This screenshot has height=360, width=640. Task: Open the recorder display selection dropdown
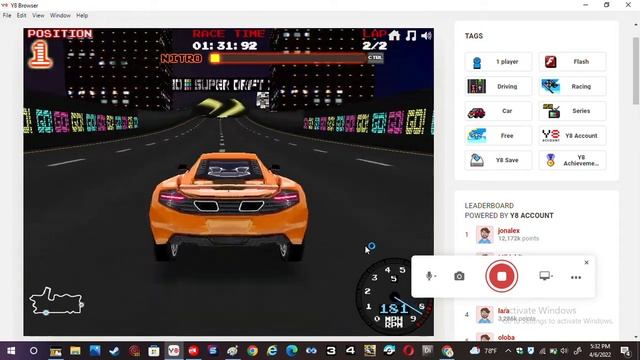[x=546, y=276]
